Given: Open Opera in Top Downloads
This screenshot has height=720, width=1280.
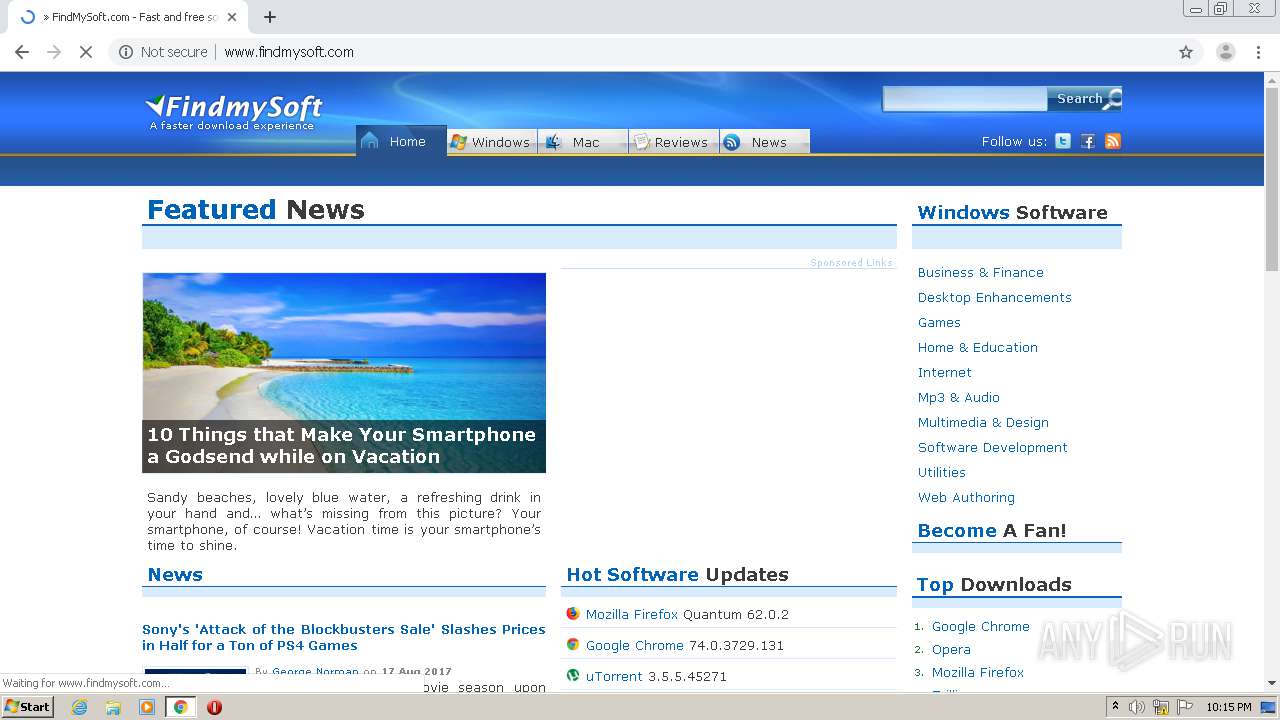Looking at the screenshot, I should tap(951, 649).
